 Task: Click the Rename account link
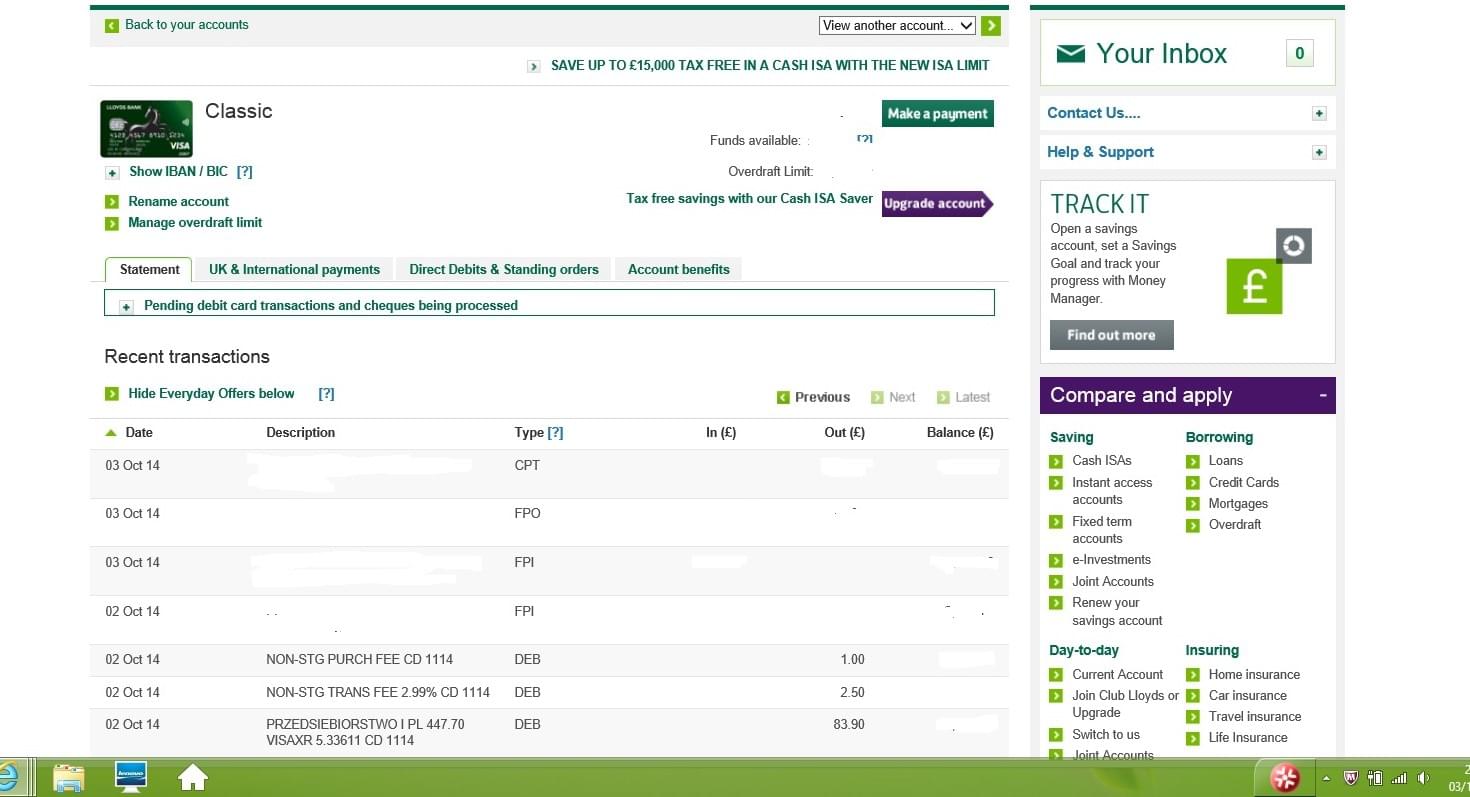tap(178, 201)
